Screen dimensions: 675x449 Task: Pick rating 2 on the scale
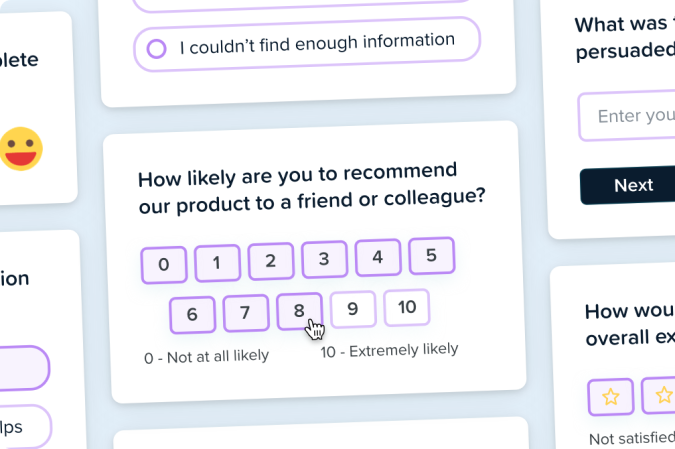click(271, 261)
